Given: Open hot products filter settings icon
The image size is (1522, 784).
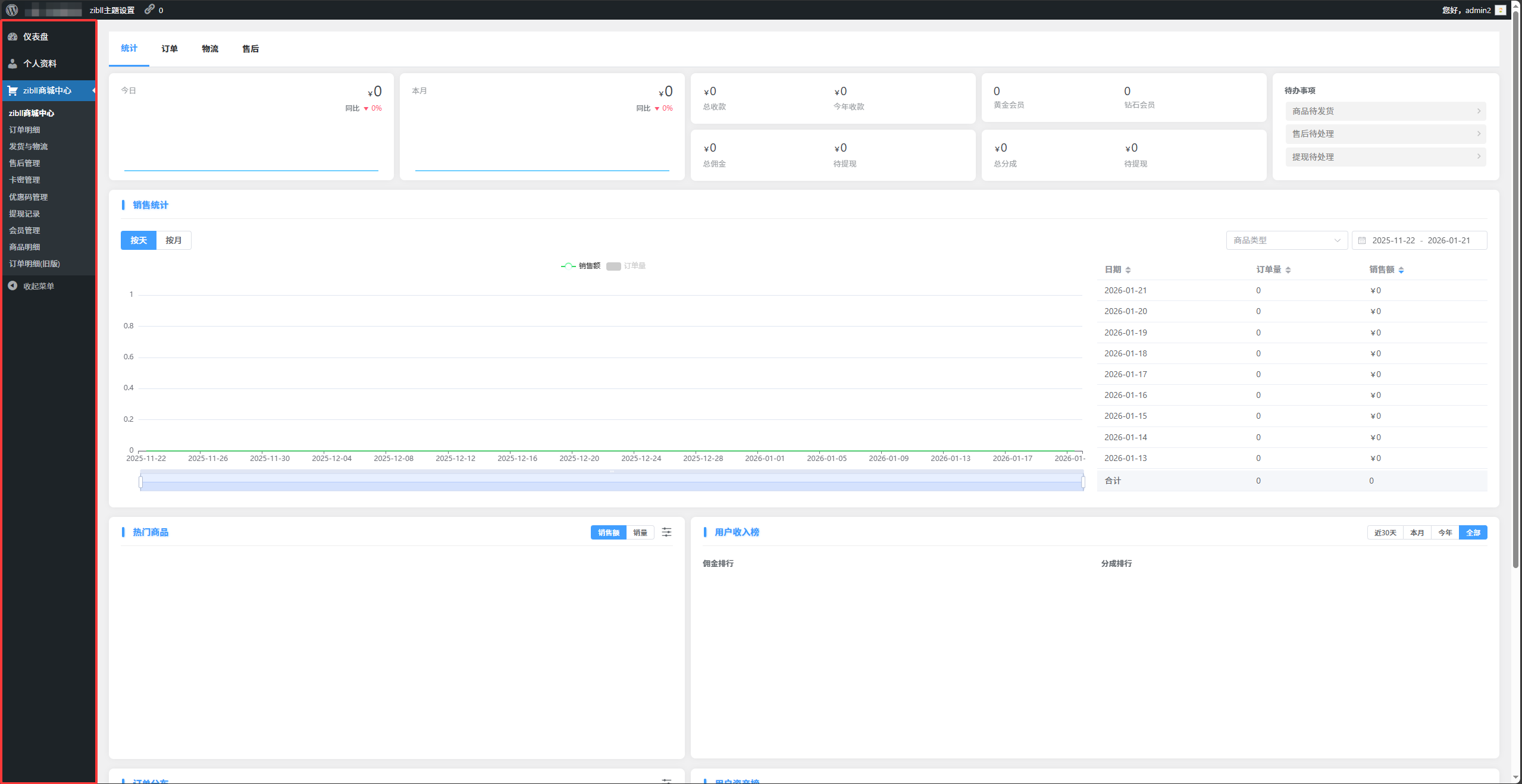Looking at the screenshot, I should tap(666, 532).
